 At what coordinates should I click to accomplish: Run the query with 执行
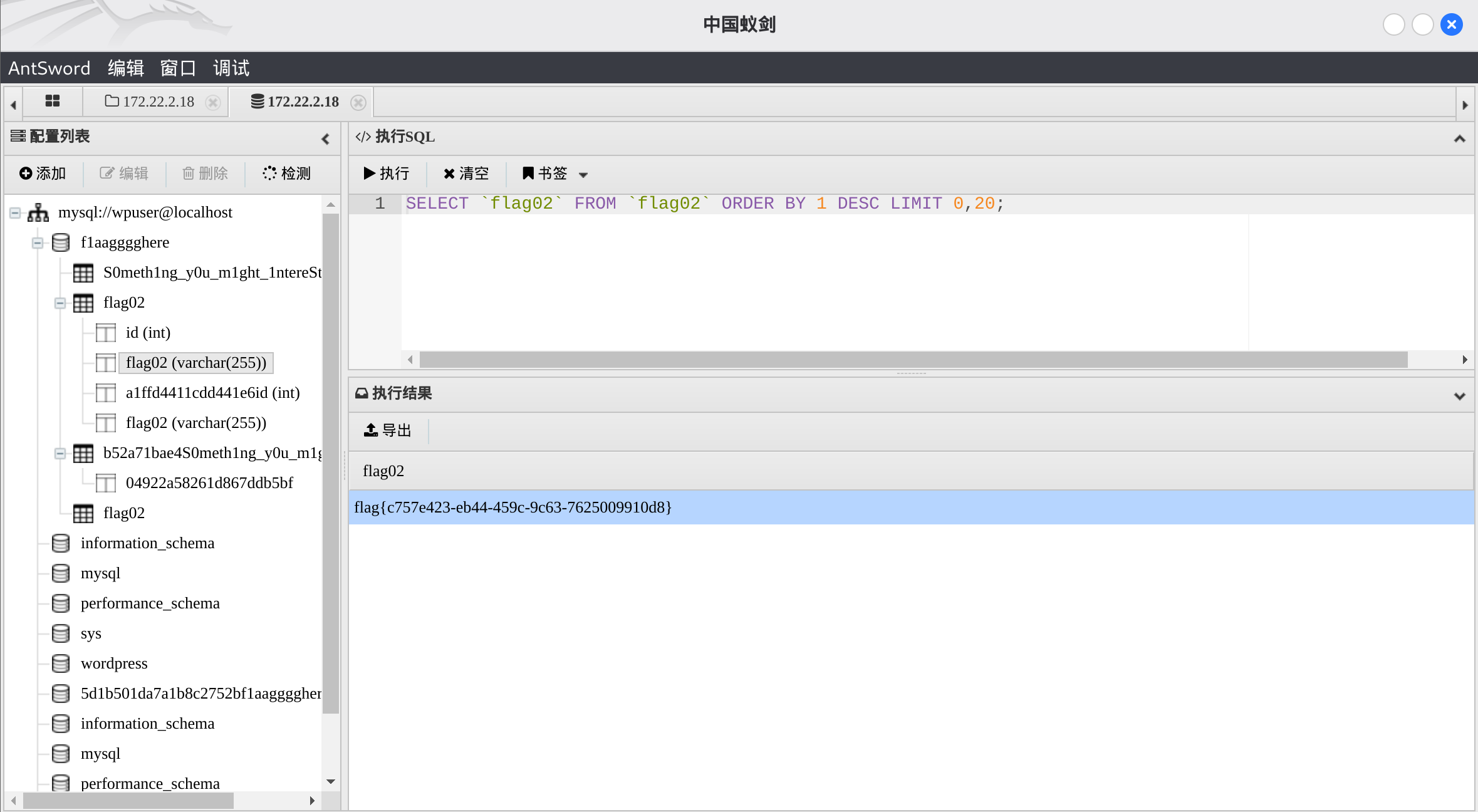[x=386, y=174]
